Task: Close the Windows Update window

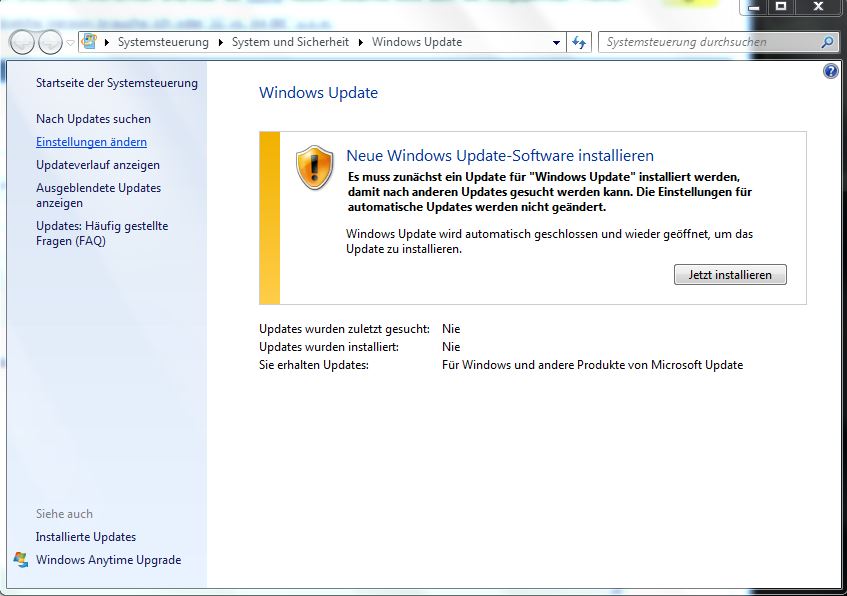Action: 818,7
